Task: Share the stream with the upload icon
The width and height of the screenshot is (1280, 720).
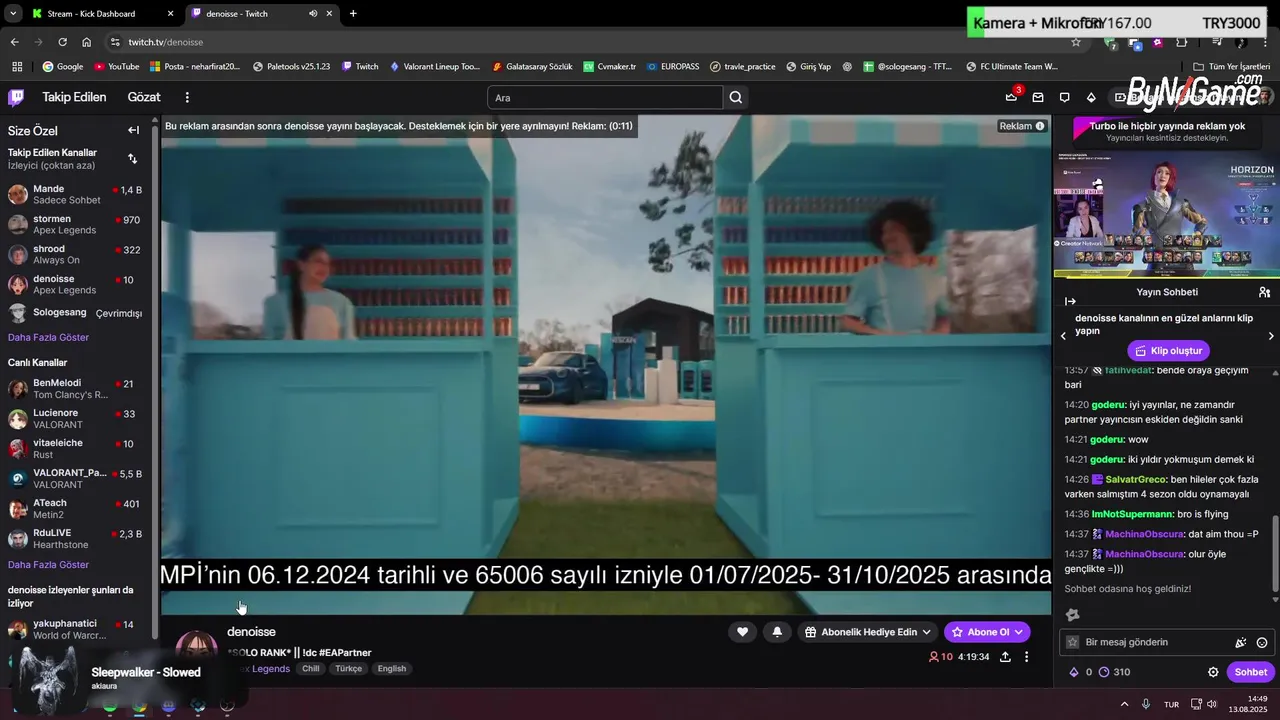Action: click(1005, 657)
